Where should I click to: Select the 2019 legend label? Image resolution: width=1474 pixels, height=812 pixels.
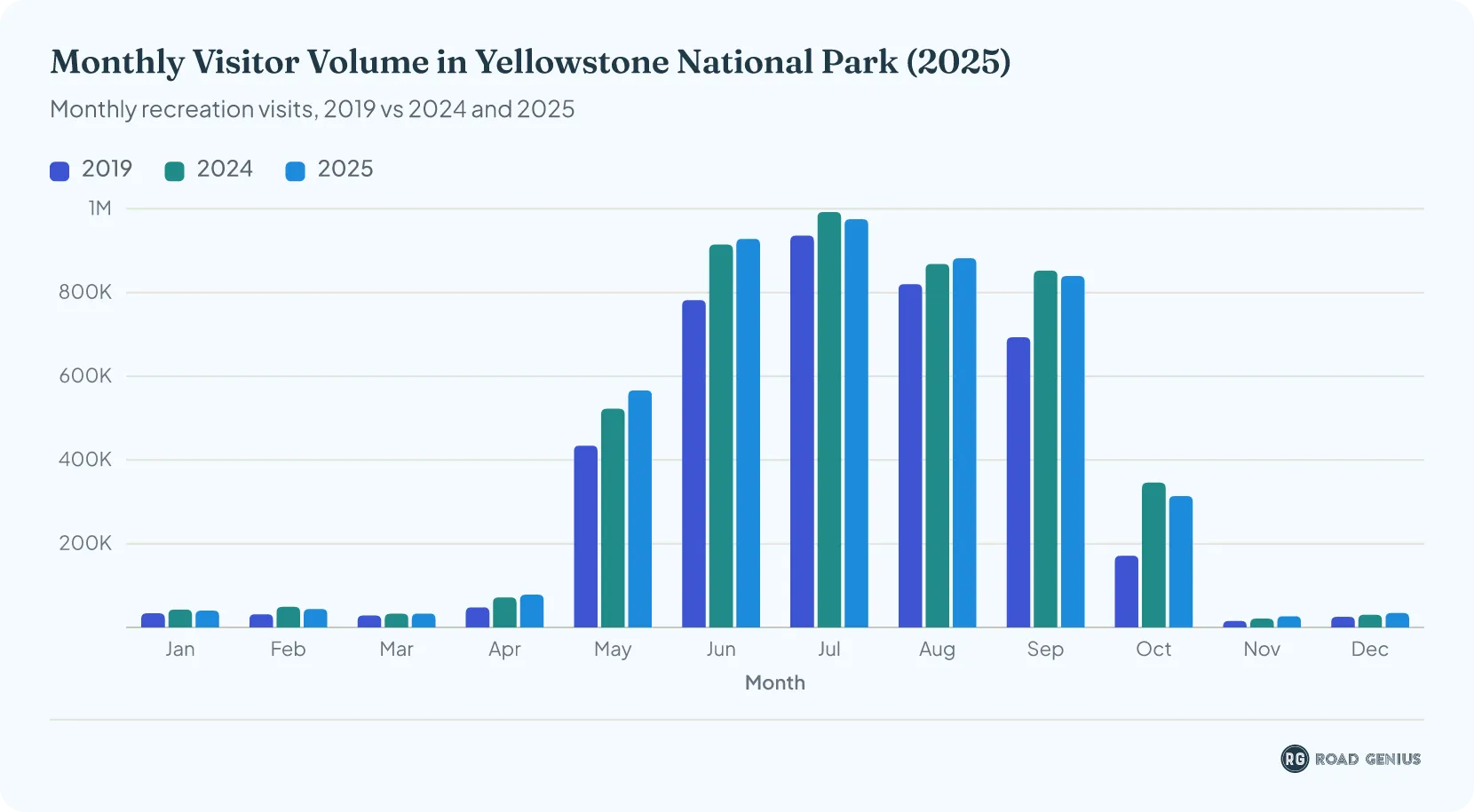[107, 169]
